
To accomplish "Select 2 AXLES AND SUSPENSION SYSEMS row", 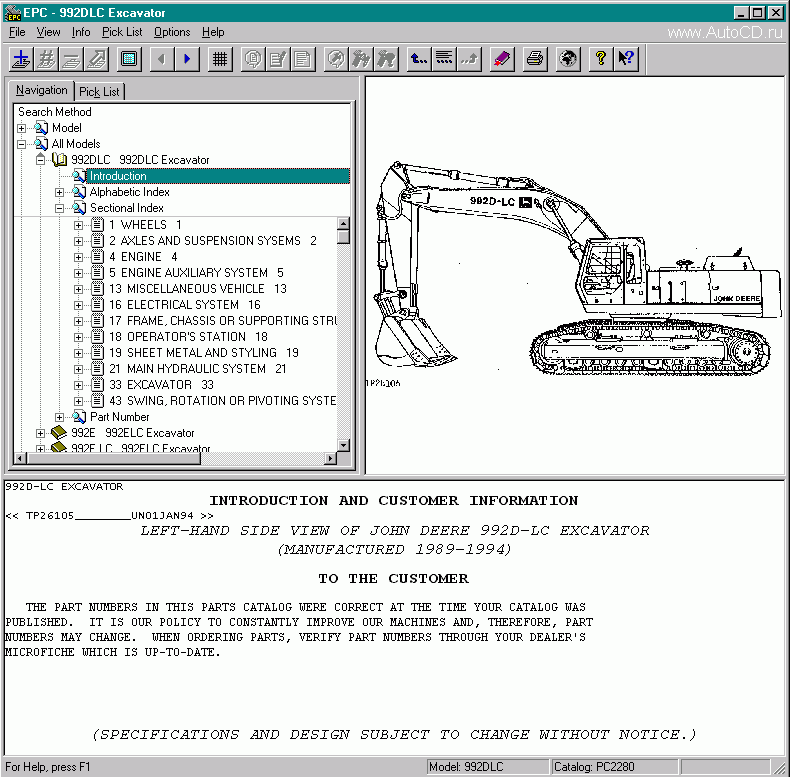I will tap(213, 241).
